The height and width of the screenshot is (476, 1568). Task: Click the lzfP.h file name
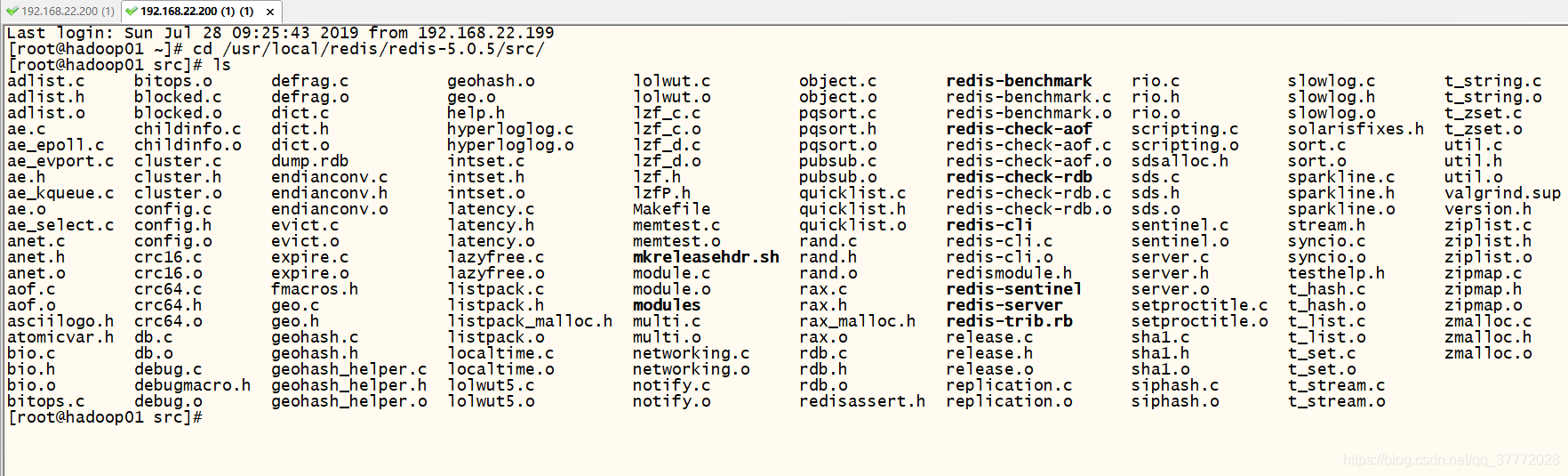(662, 193)
